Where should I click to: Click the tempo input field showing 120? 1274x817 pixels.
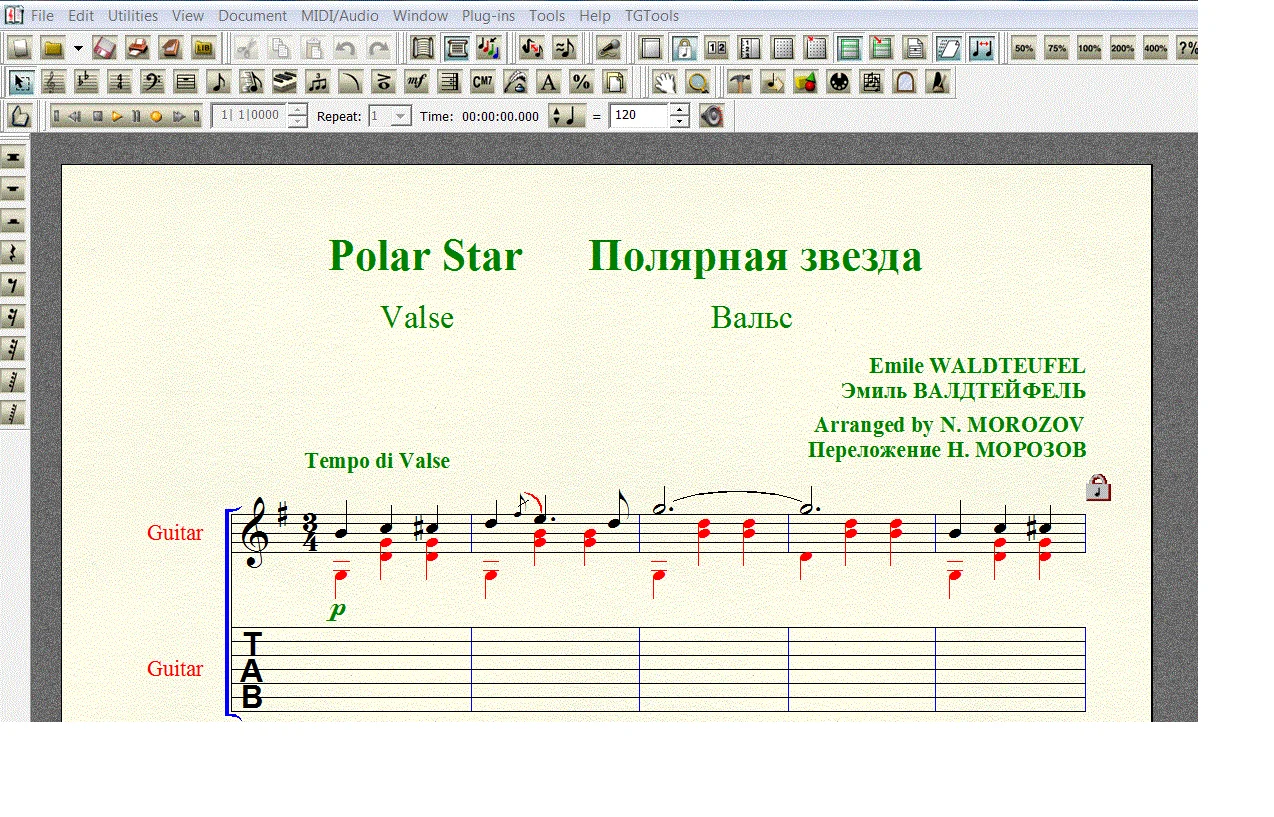[638, 116]
